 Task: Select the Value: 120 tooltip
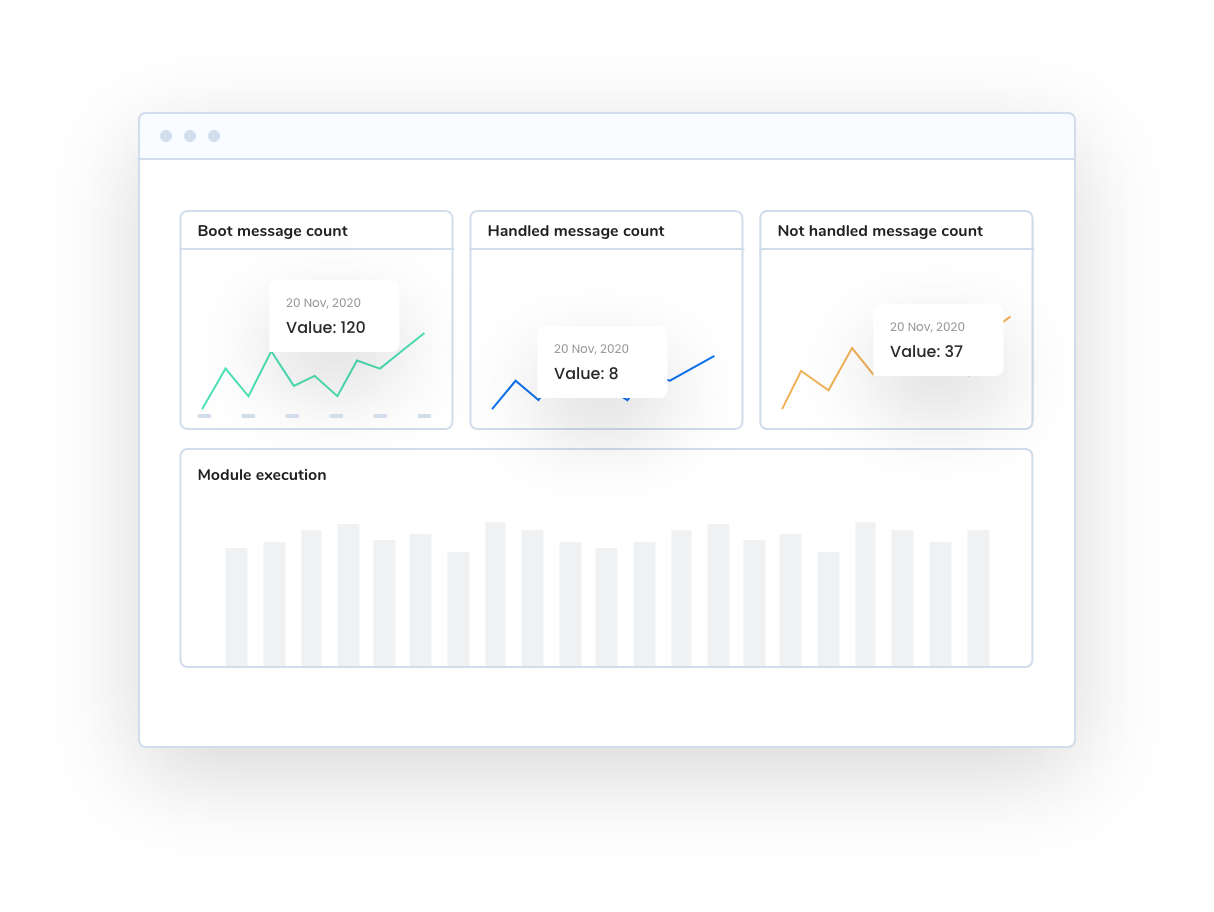[x=334, y=316]
